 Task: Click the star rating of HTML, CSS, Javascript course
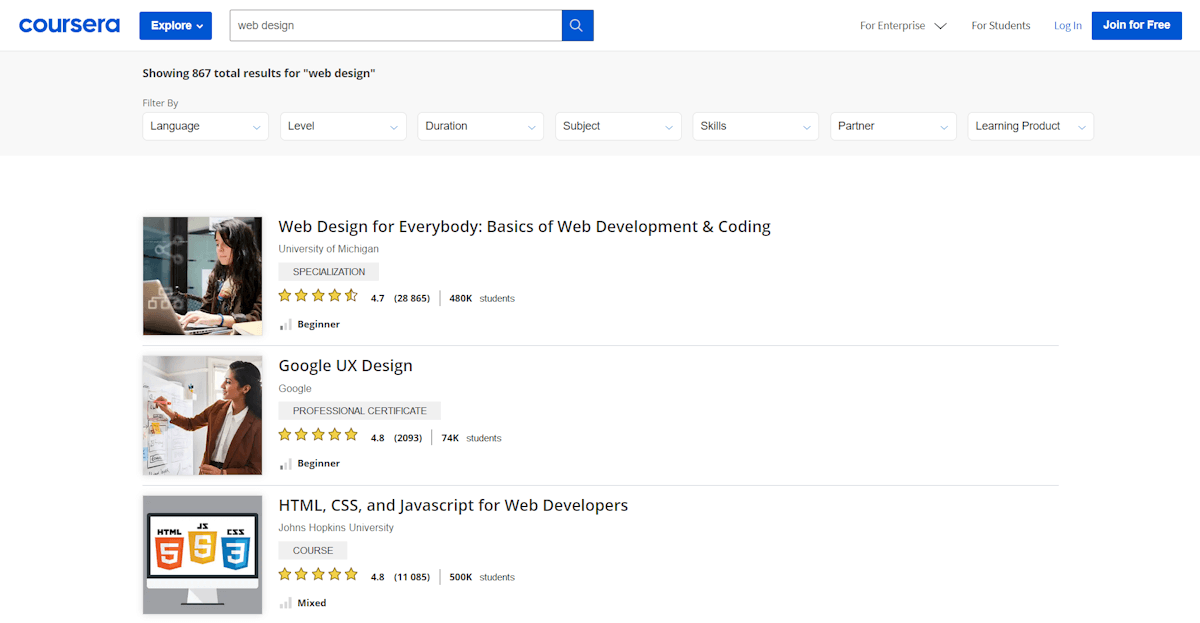pos(318,574)
